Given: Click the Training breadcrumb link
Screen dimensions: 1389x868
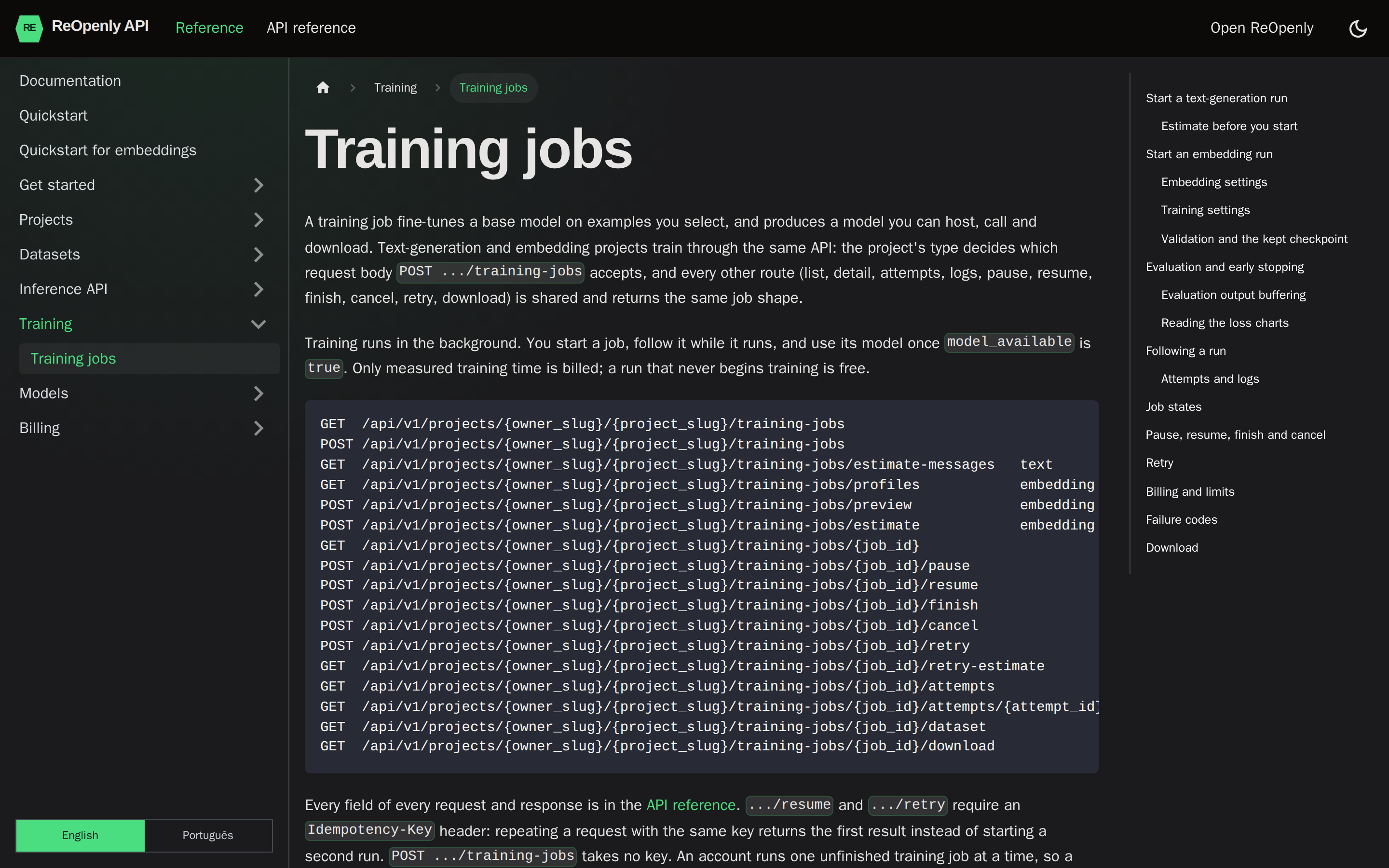Looking at the screenshot, I should 395,87.
